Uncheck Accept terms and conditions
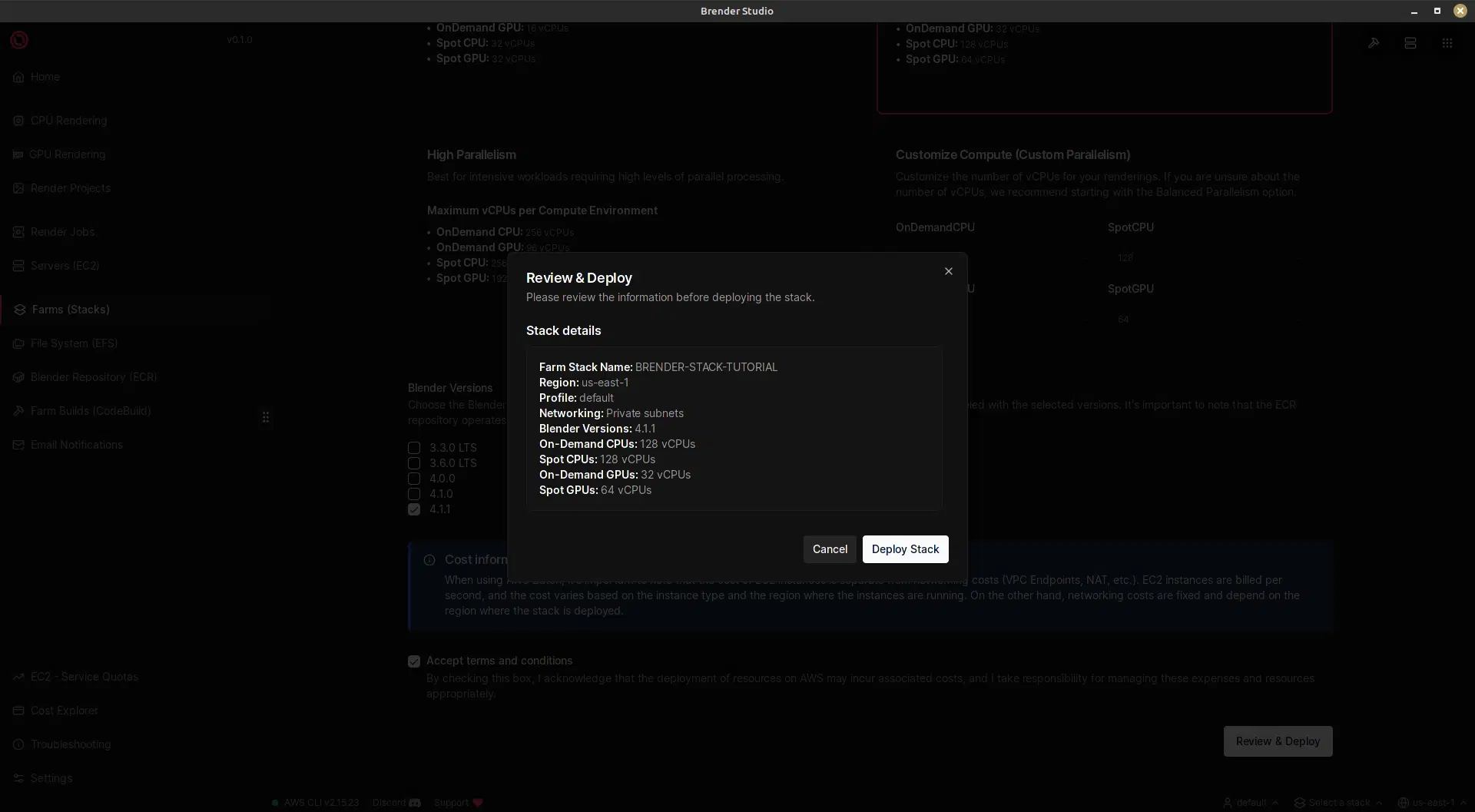1475x812 pixels. tap(415, 661)
